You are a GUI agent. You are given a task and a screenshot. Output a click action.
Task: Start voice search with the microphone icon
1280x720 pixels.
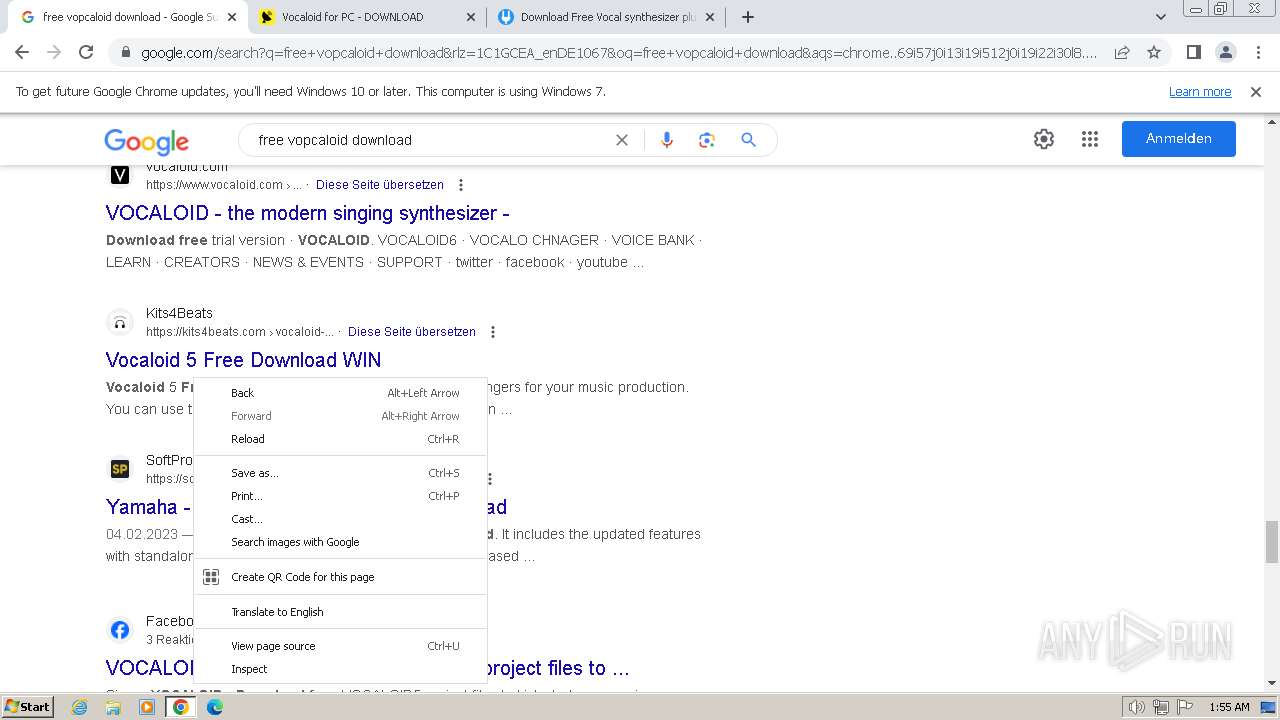click(667, 140)
